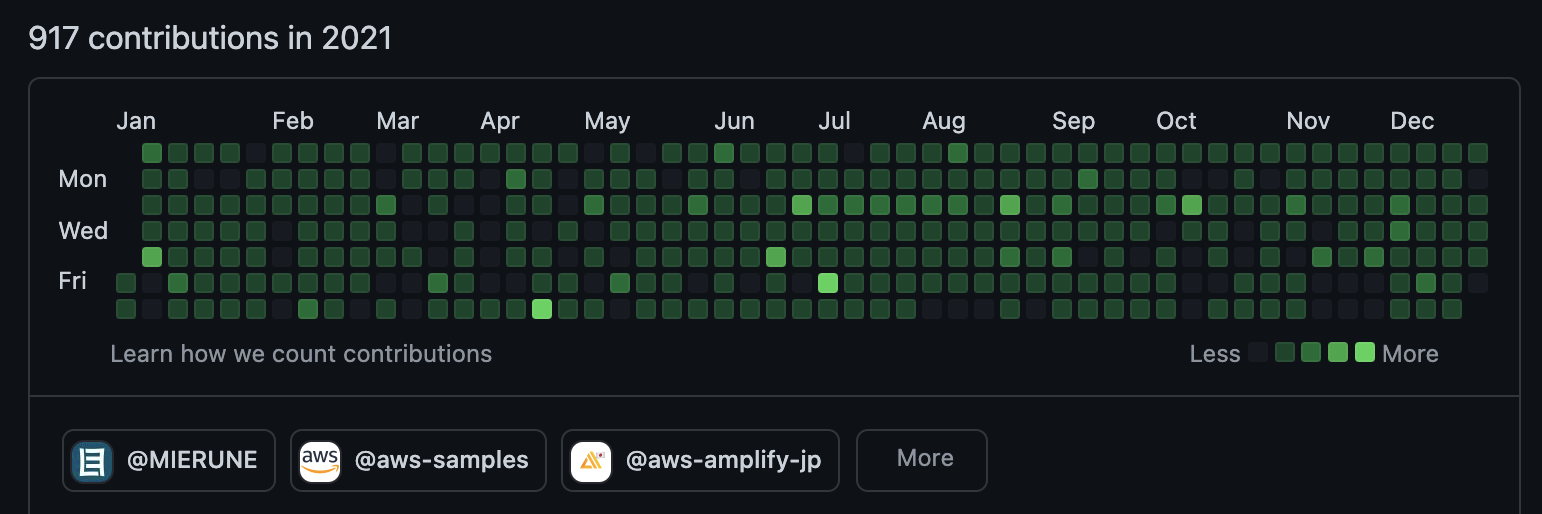Click the AWS logo icon

coord(320,461)
